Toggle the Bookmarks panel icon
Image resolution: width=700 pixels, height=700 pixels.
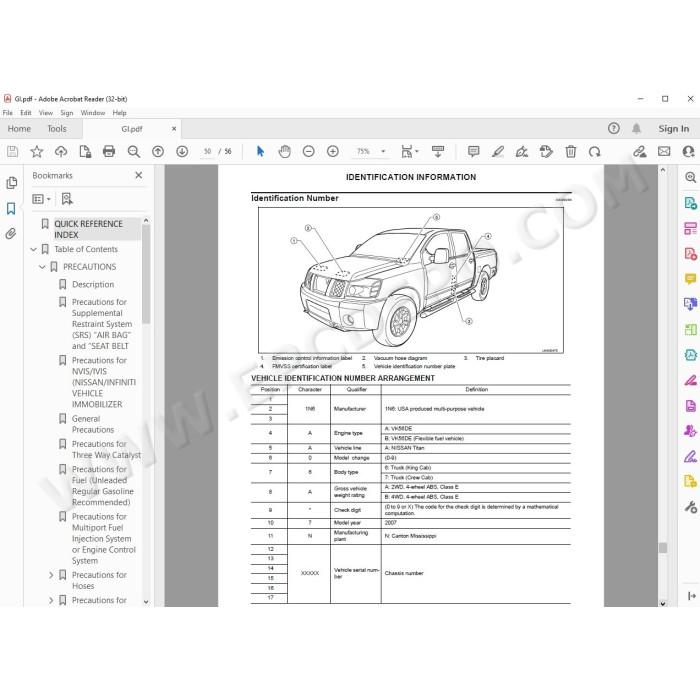point(11,208)
